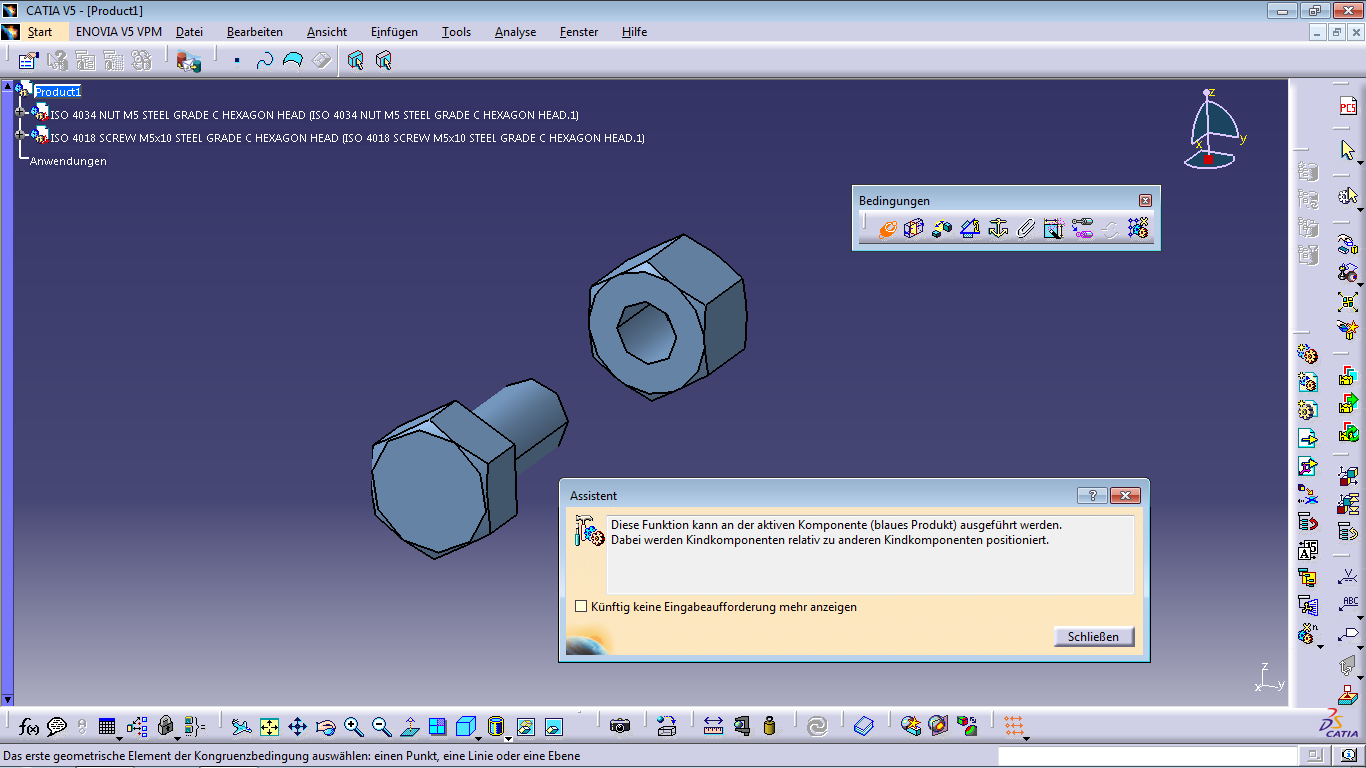Viewport: 1366px width, 768px height.
Task: Select Anwendungen in the specification tree
Action: pos(68,161)
